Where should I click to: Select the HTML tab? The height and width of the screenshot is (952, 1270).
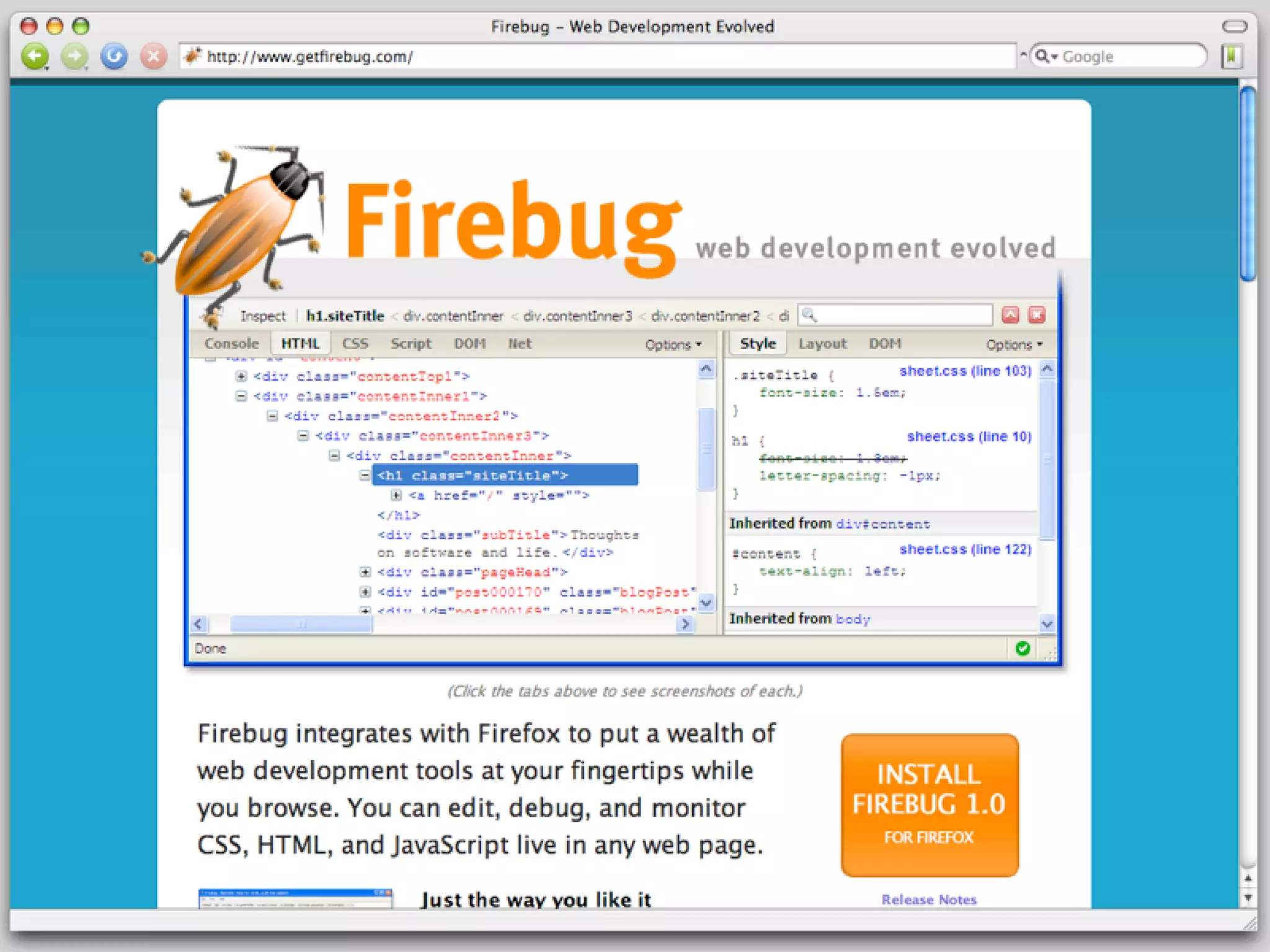(301, 343)
